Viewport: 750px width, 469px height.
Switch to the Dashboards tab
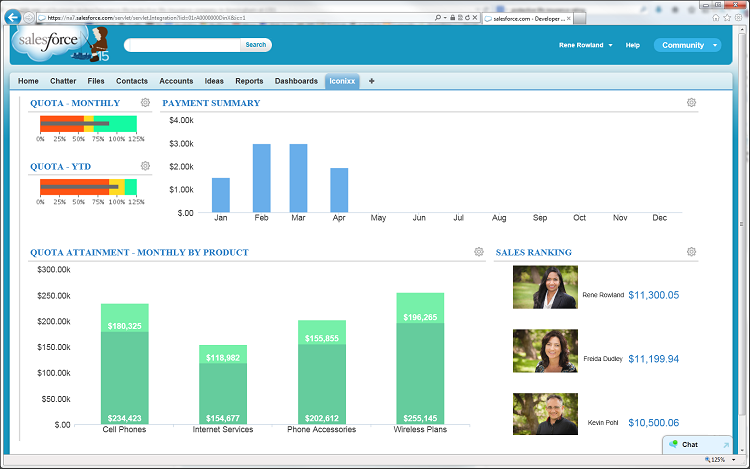coord(296,81)
